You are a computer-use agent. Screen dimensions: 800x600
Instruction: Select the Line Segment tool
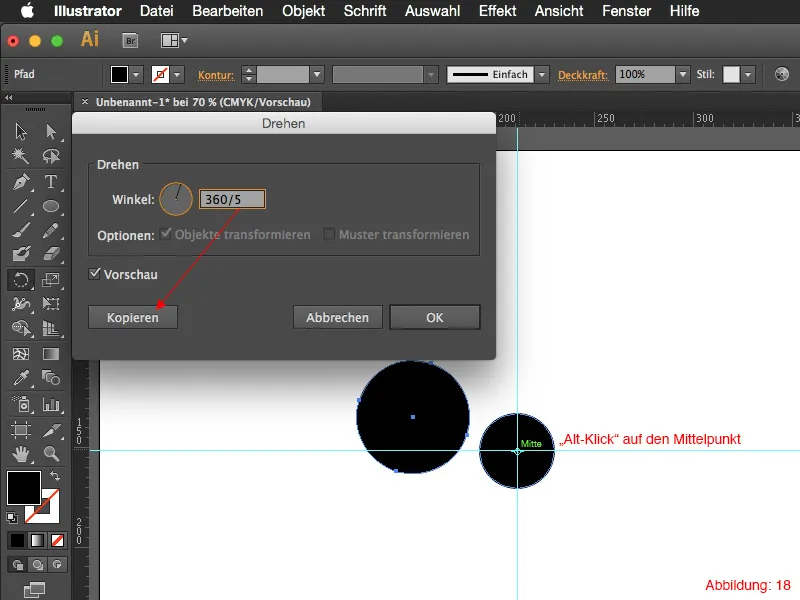(x=21, y=206)
